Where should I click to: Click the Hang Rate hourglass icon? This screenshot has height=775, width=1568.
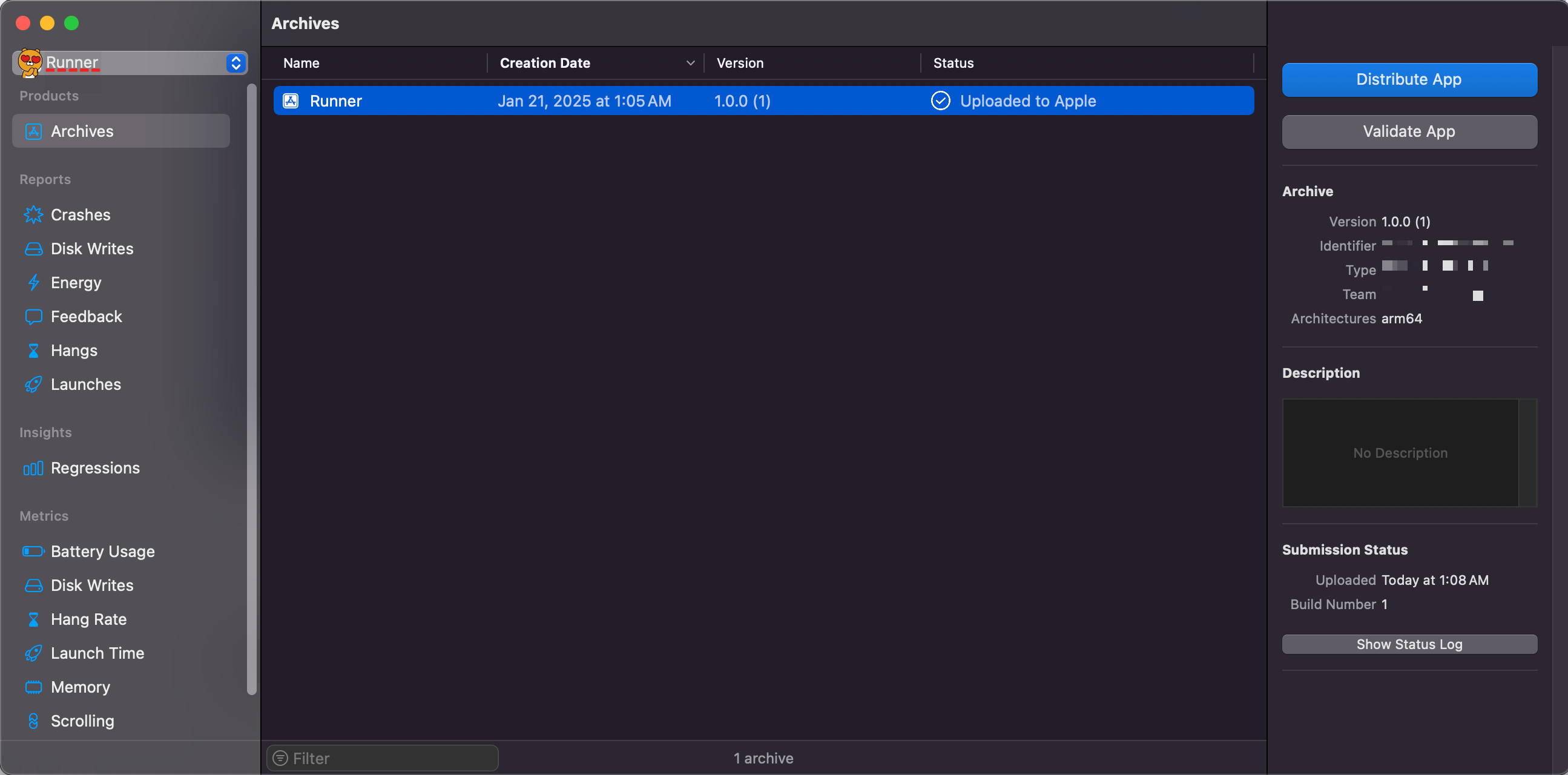pyautogui.click(x=33, y=620)
